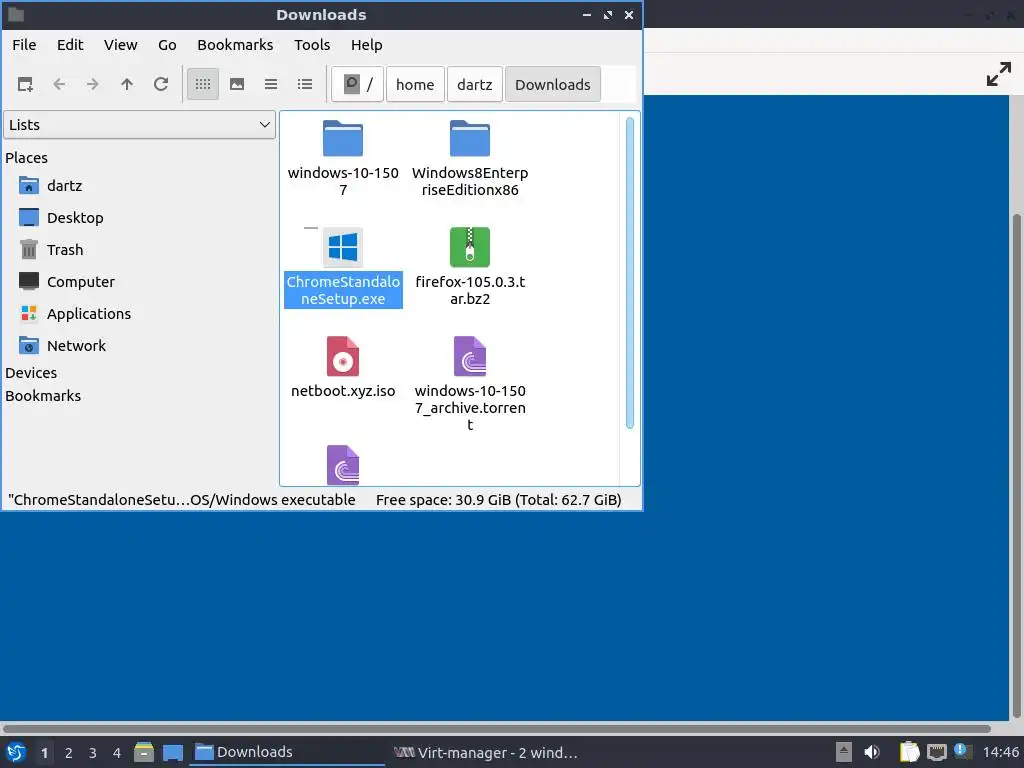Screen dimensions: 1024x768
Task: Select the windows-10-1507_archive.torrent file icon
Action: point(470,357)
